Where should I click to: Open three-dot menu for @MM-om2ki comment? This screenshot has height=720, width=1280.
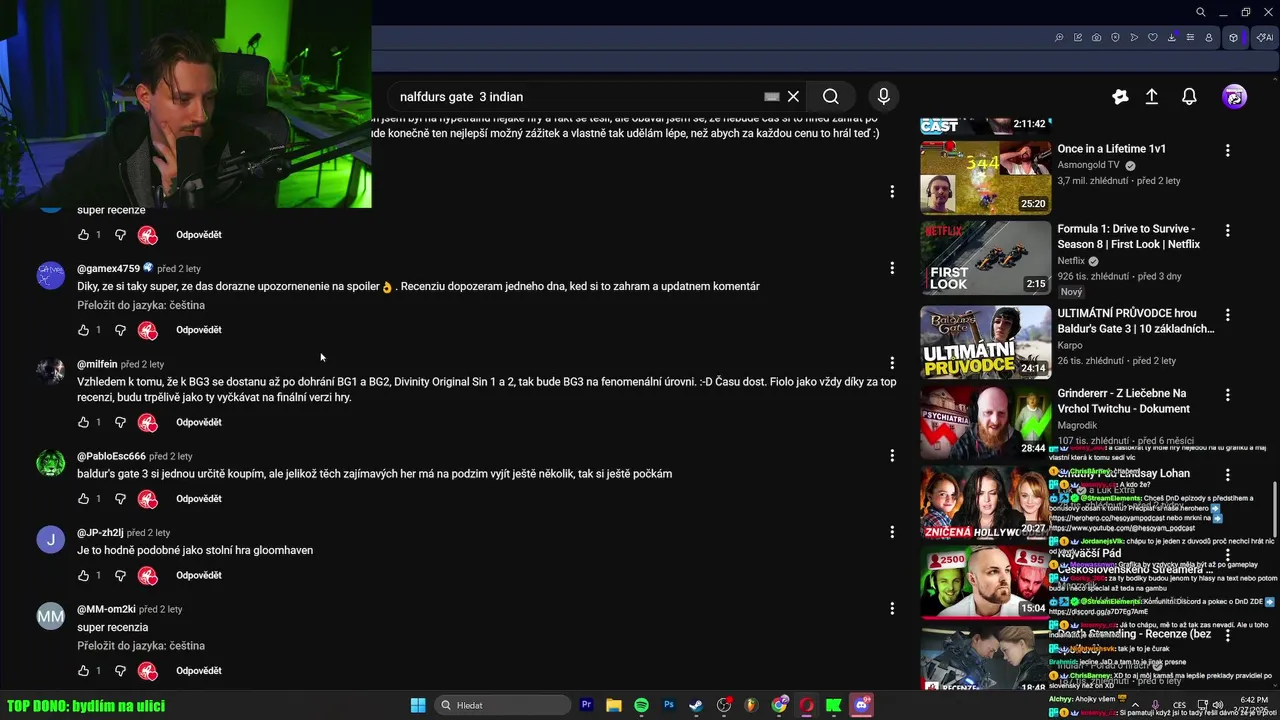point(892,608)
